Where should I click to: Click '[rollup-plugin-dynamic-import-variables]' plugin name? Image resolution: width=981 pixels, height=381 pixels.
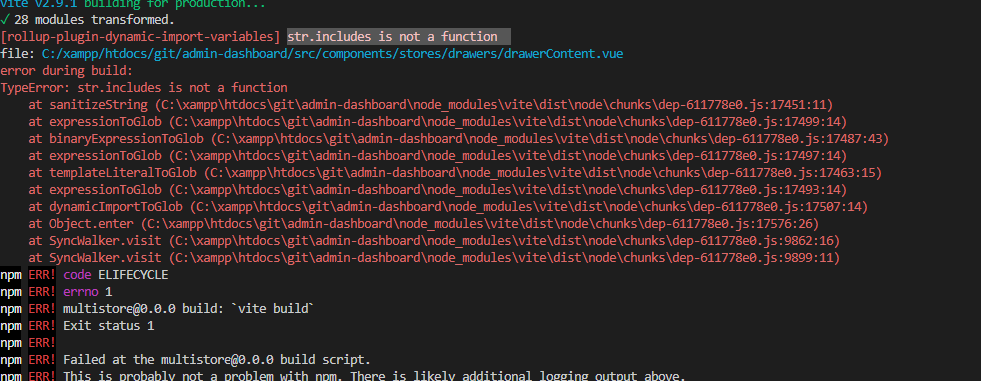(x=141, y=37)
